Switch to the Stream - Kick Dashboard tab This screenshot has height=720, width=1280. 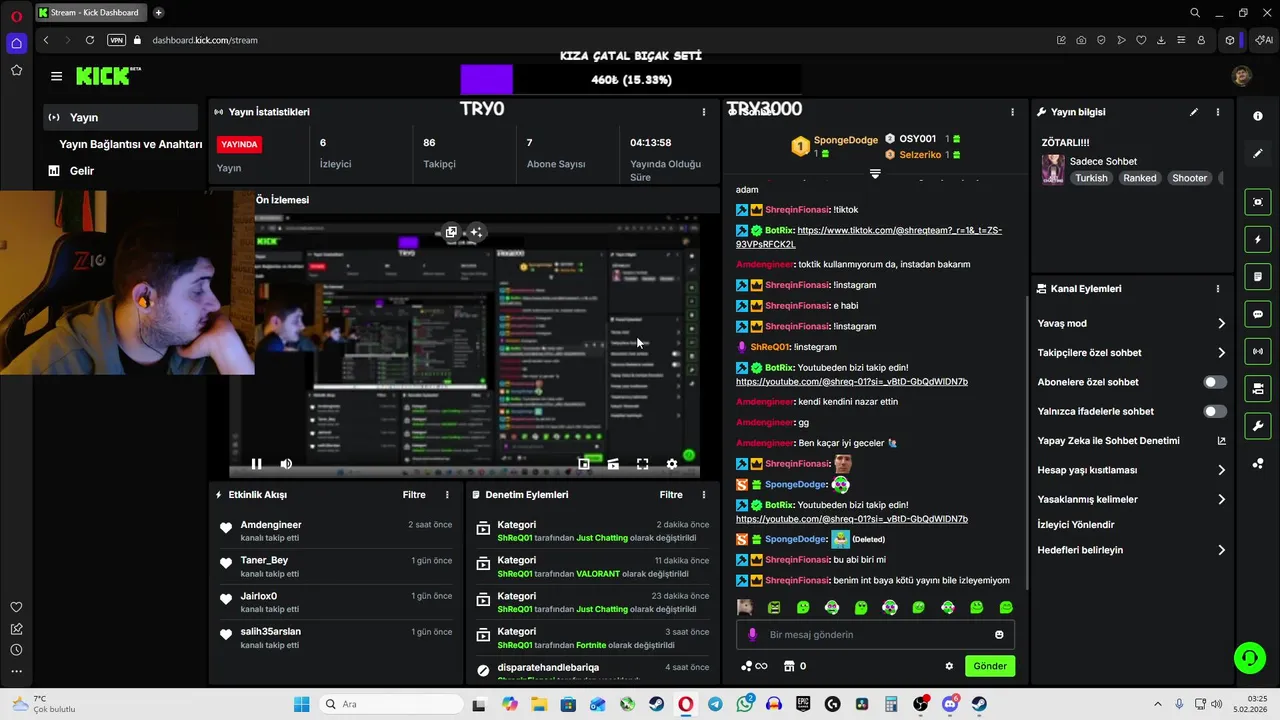91,13
